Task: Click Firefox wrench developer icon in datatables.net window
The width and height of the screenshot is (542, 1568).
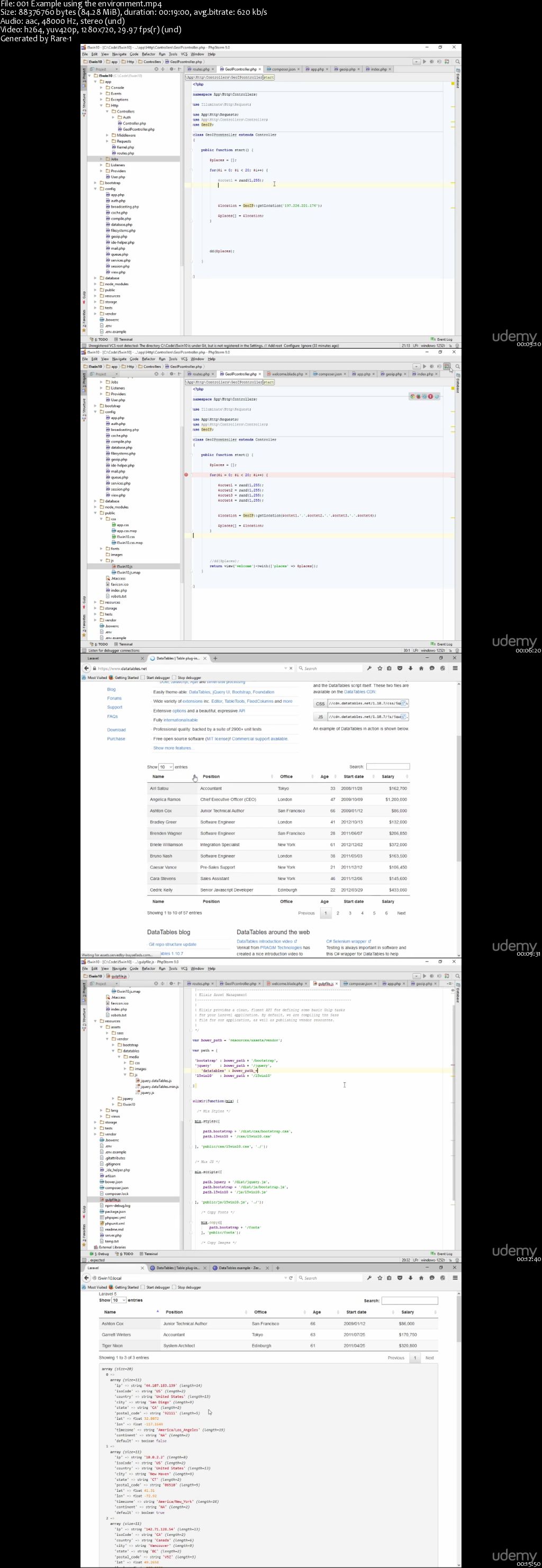Action: click(x=369, y=668)
